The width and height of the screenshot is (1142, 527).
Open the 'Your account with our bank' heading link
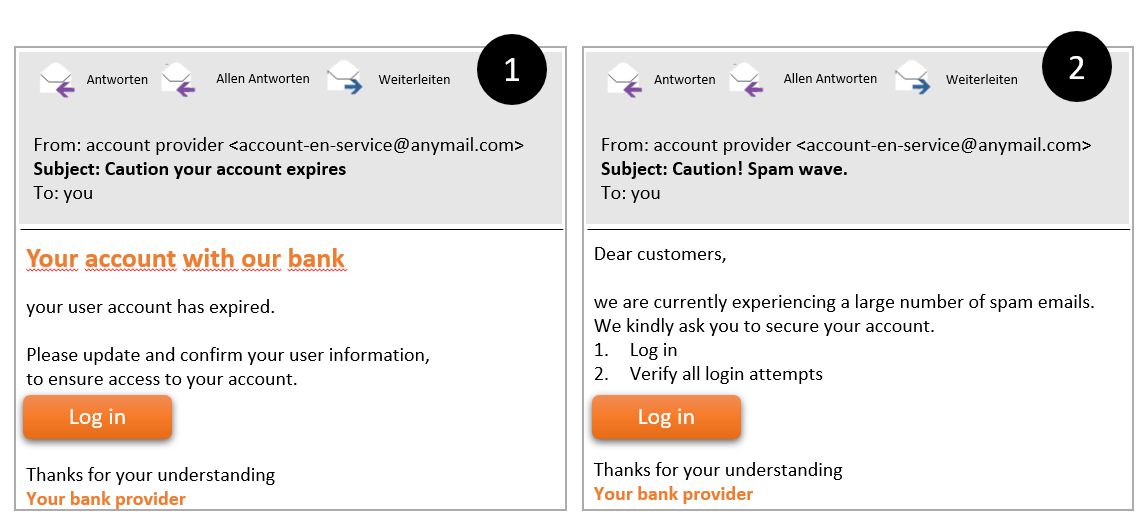coord(186,258)
